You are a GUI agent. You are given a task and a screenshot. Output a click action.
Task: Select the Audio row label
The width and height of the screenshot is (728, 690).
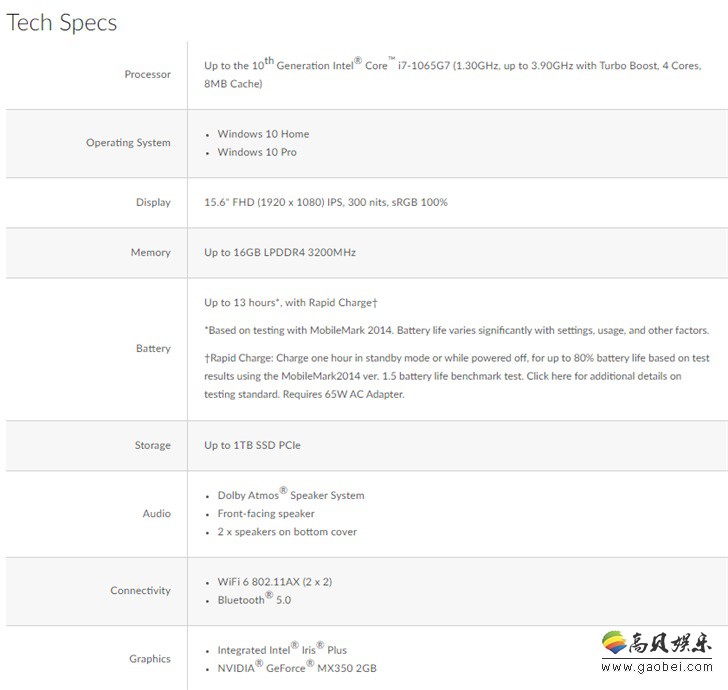pyautogui.click(x=156, y=514)
